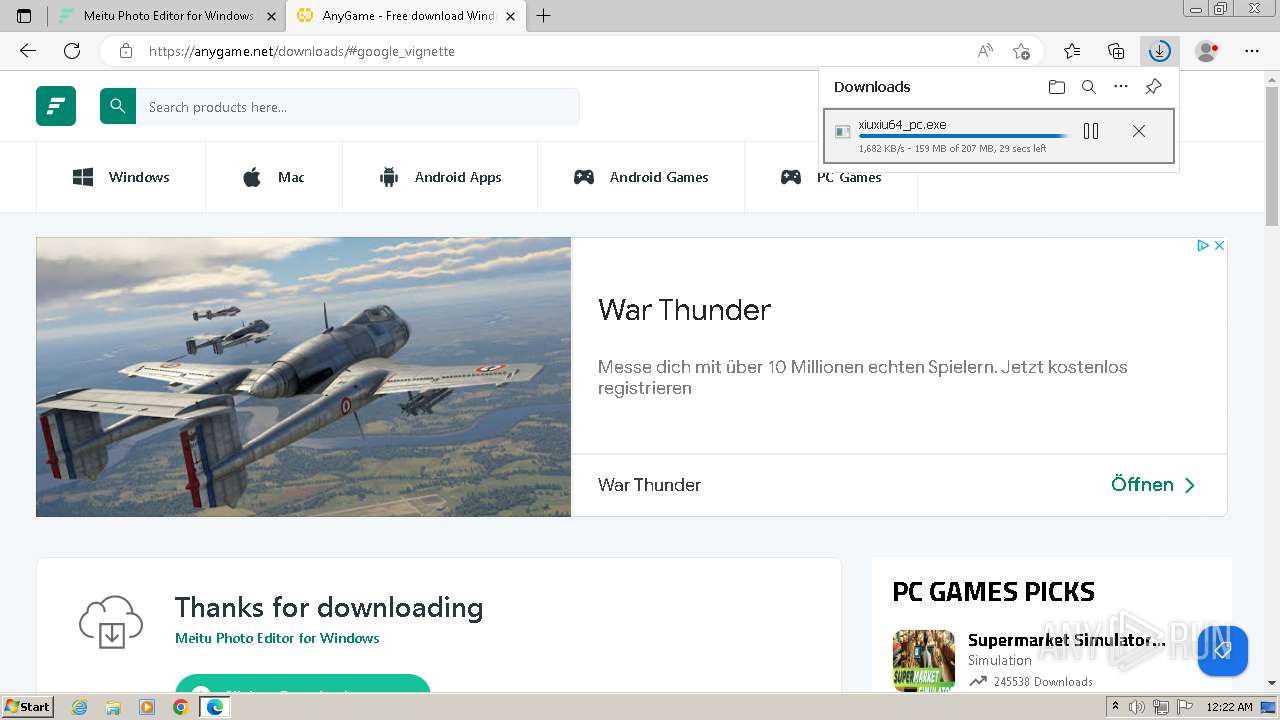1280x720 pixels.
Task: Click the green search button
Action: coord(118,106)
